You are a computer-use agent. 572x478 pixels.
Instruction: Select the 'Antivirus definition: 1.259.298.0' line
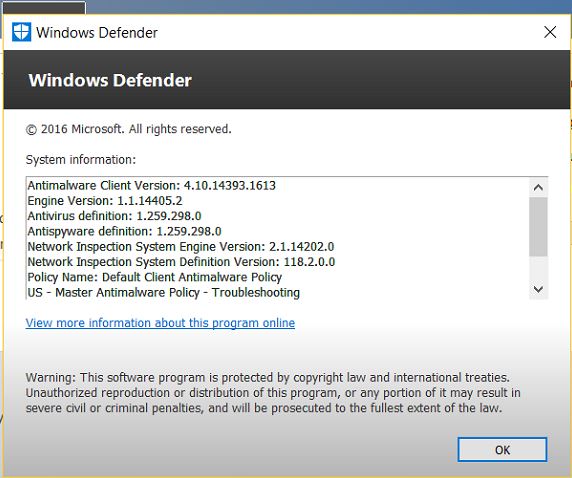click(x=115, y=216)
